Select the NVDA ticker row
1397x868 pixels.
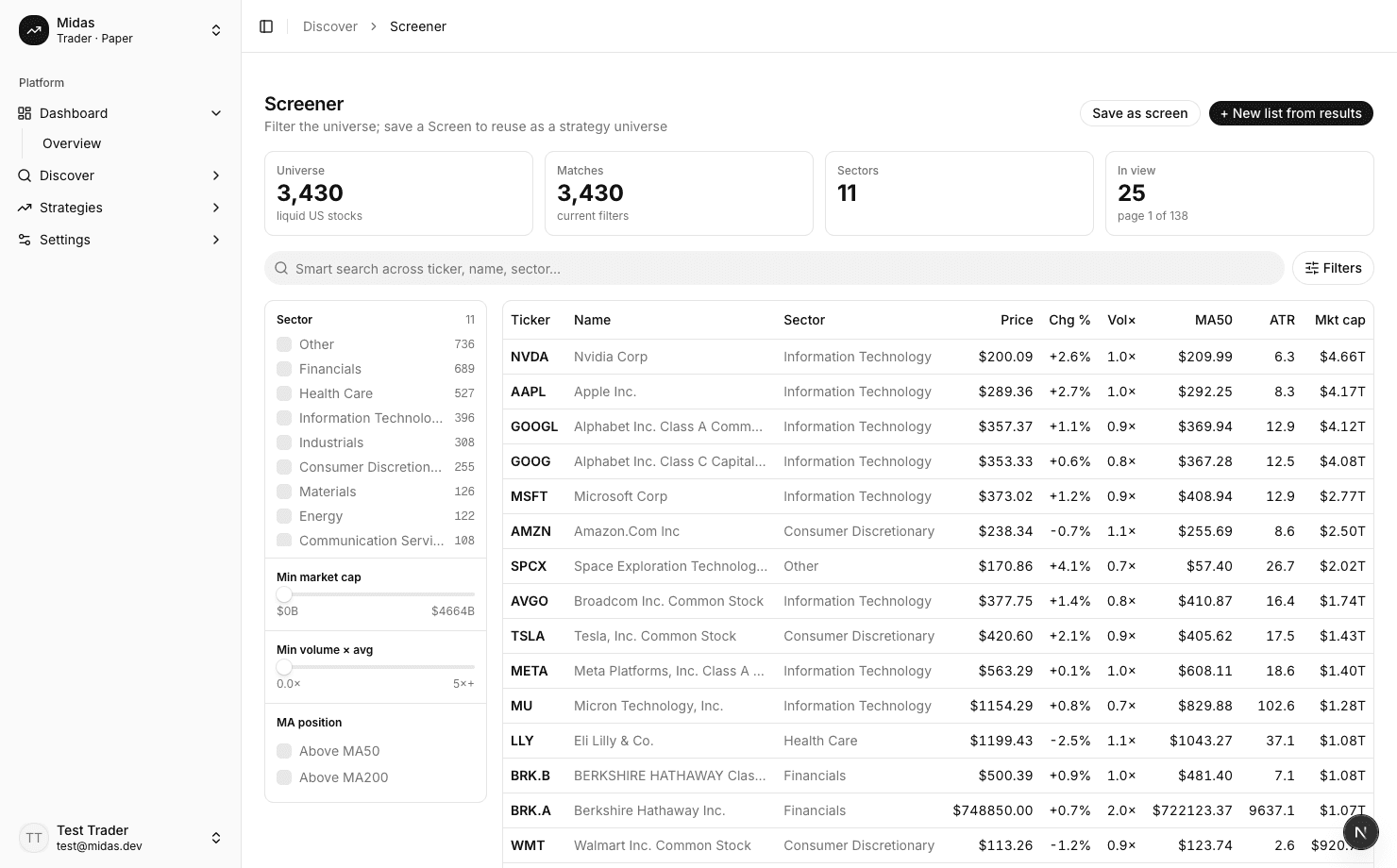[938, 357]
